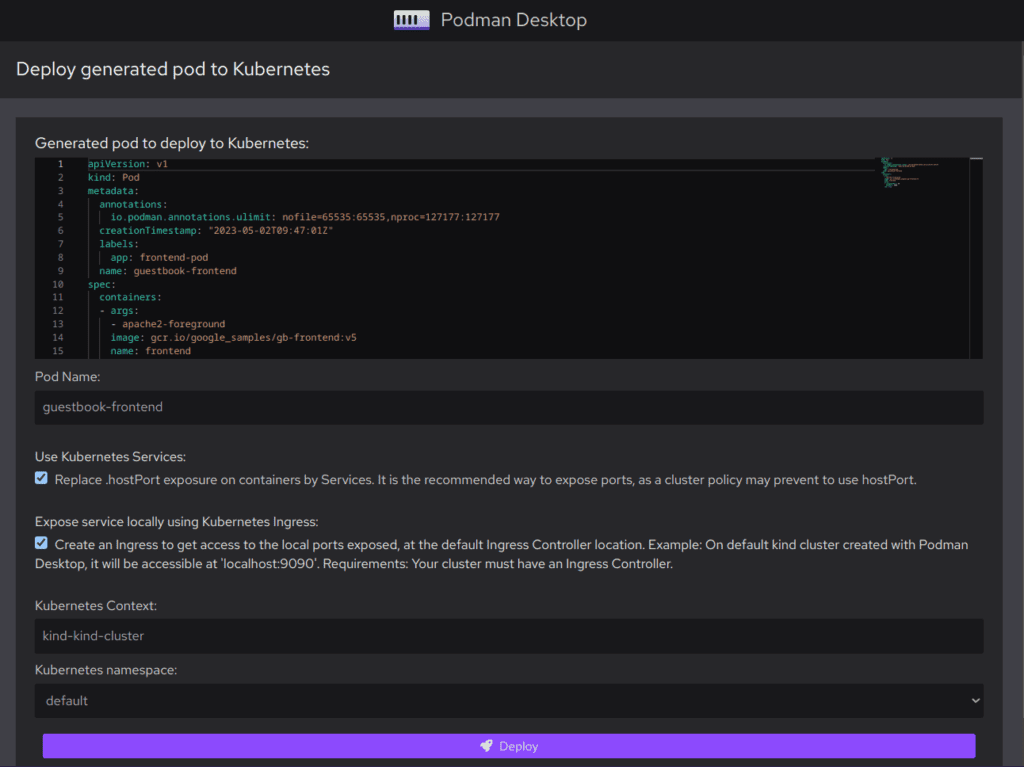1024x767 pixels.
Task: Click the Podman Desktop logo icon
Action: point(411,20)
